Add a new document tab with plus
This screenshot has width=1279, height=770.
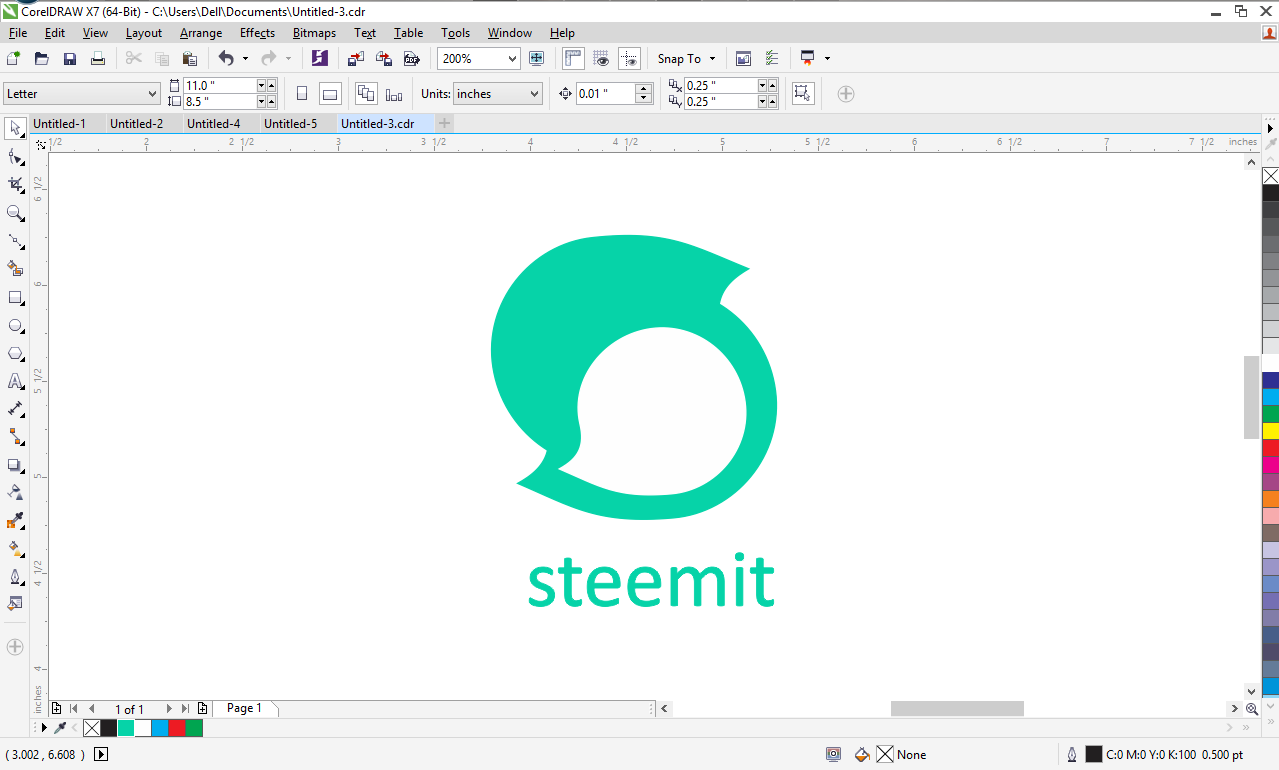coord(445,124)
